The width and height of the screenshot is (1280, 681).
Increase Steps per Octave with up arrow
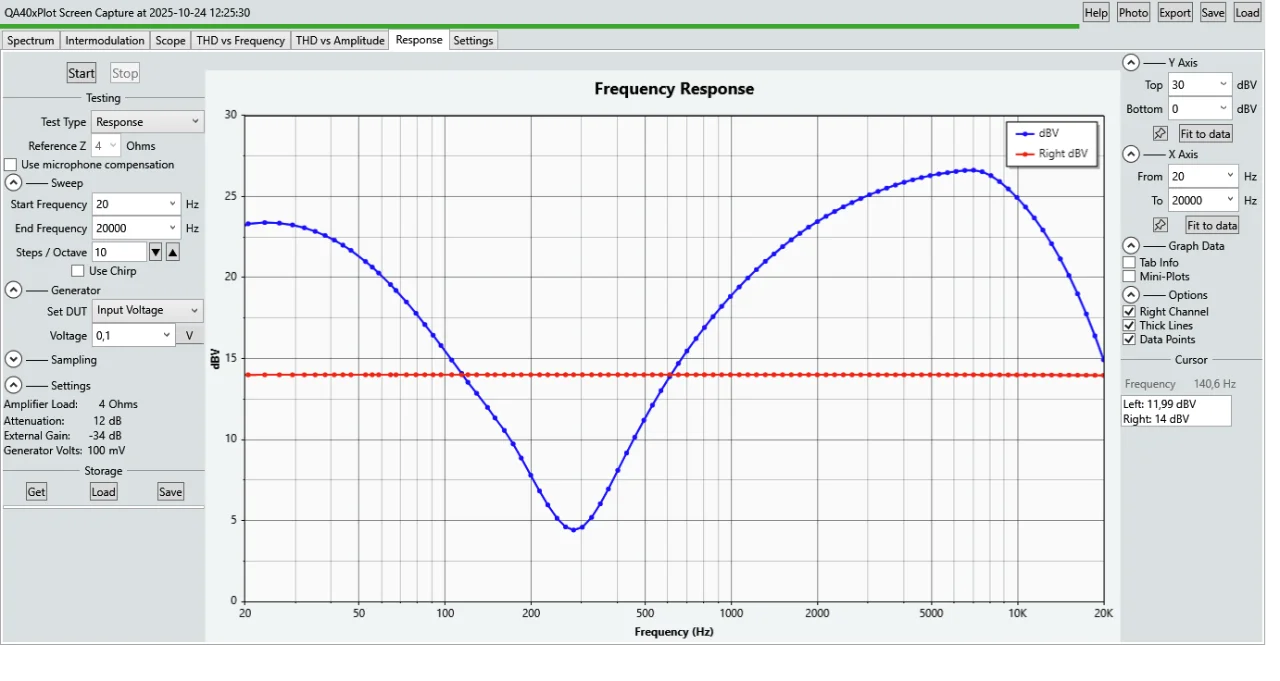pos(172,252)
